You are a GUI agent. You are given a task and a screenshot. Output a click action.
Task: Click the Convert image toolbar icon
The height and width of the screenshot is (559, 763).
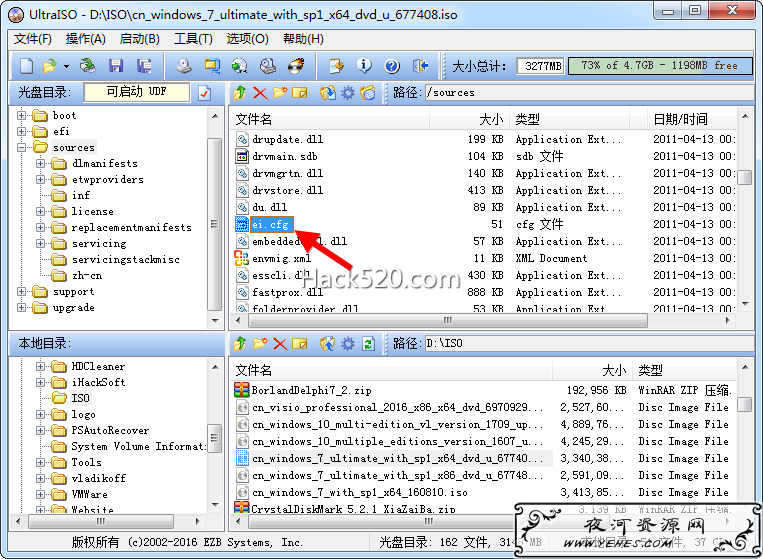239,66
